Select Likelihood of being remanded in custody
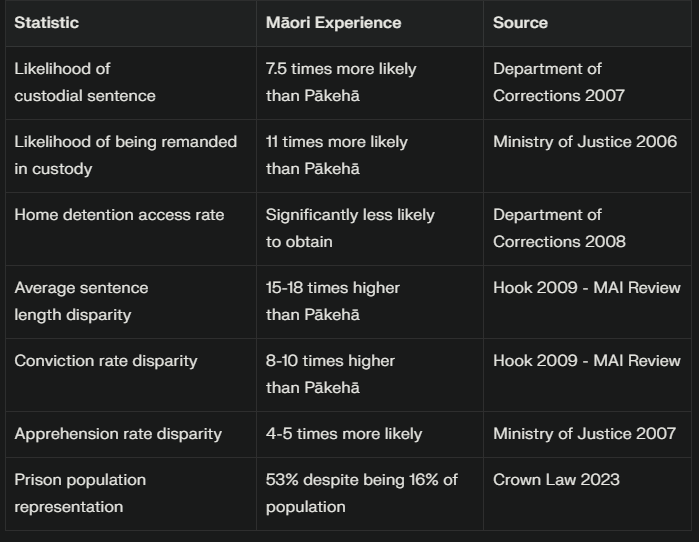 (125, 155)
